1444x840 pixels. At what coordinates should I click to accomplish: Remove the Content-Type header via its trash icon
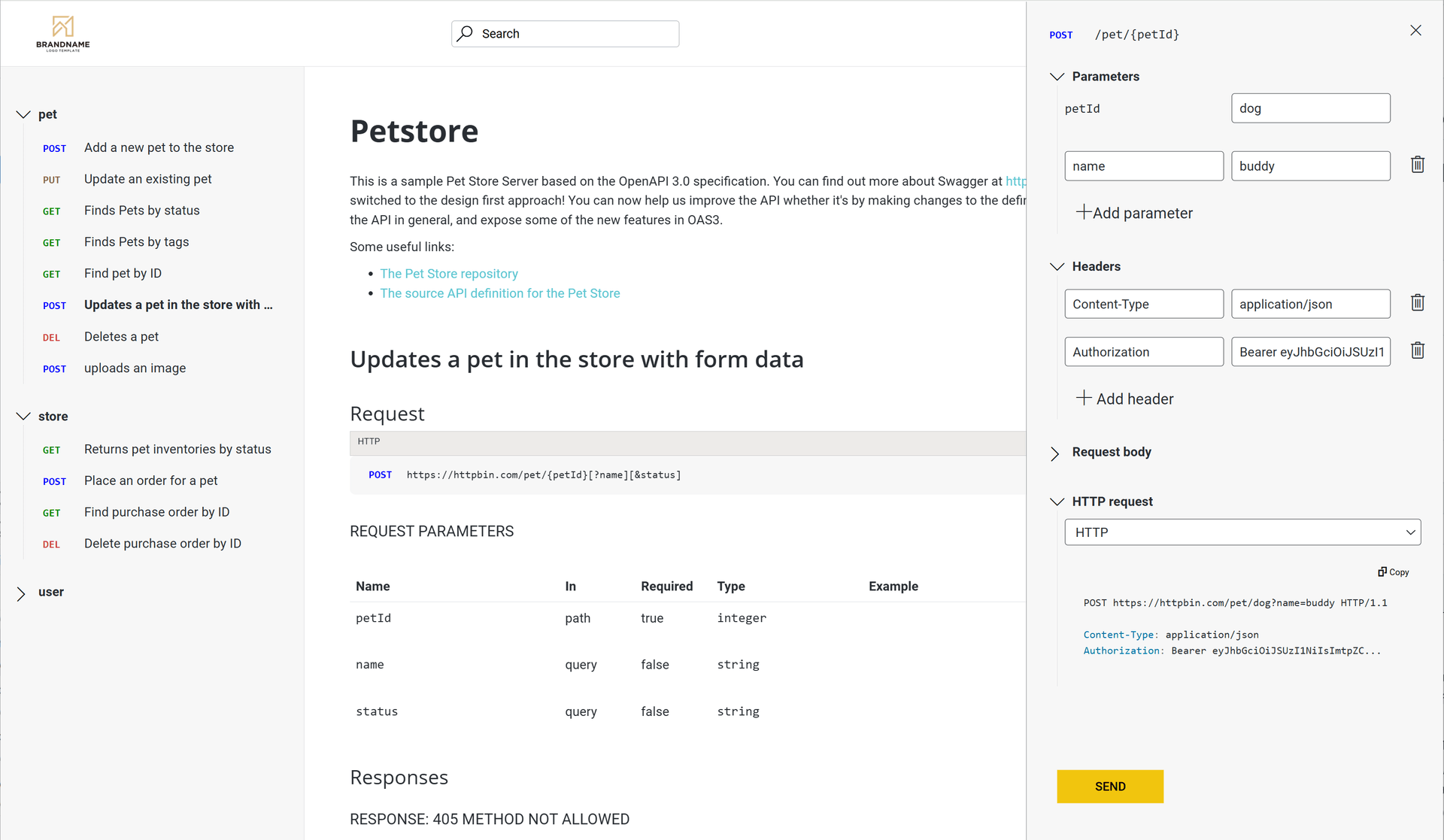[1417, 303]
